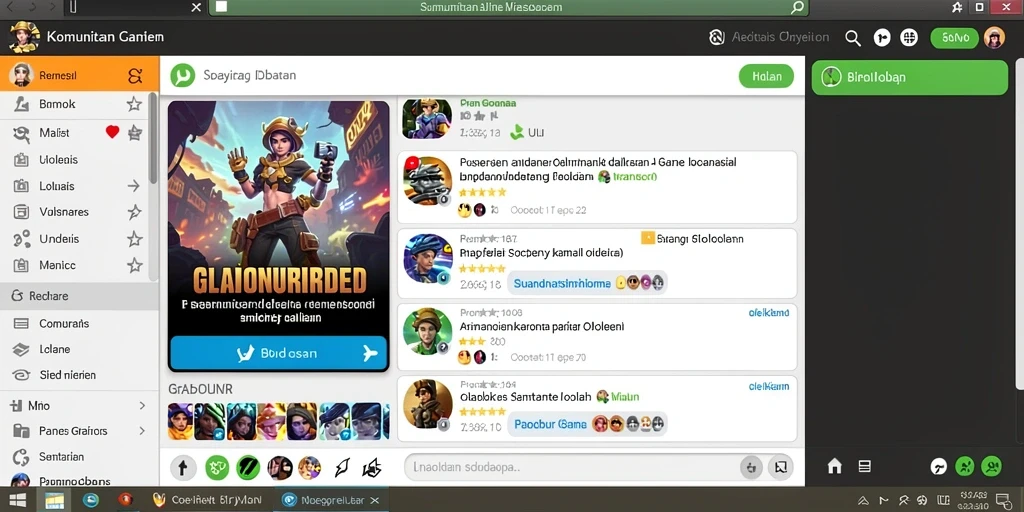Click the green chat bubble icon beside Soayirag
Screen dimensions: 1024x512
coord(183,76)
